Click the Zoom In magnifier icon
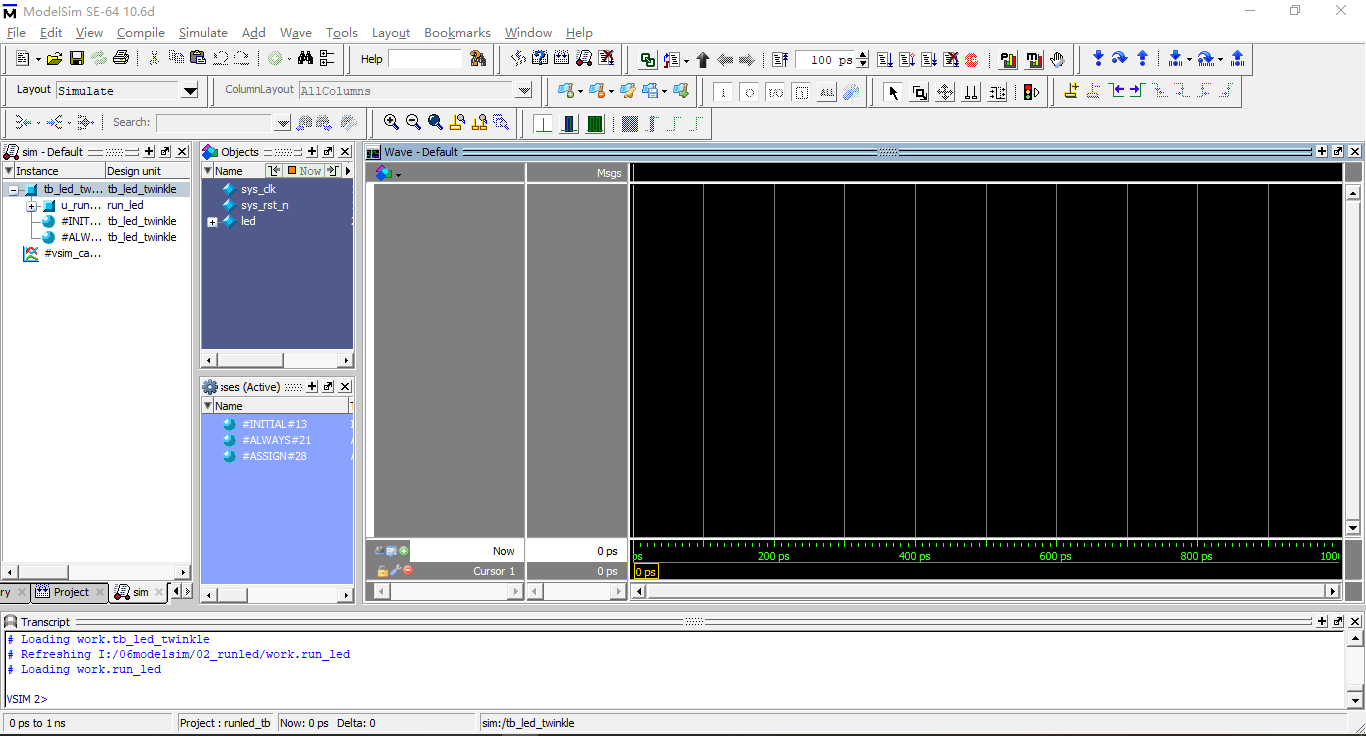The width and height of the screenshot is (1366, 736). pos(391,122)
